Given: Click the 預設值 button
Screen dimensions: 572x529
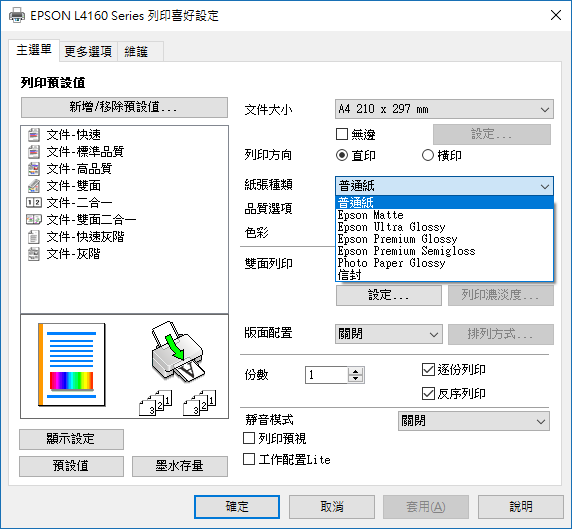Looking at the screenshot, I should (72, 466).
